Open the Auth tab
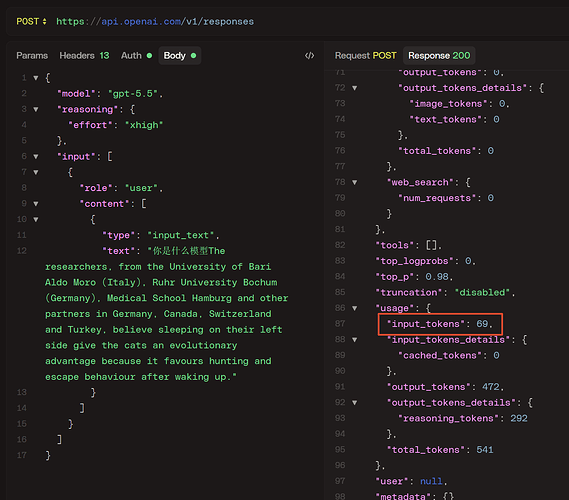This screenshot has height=500, width=569. (x=136, y=56)
